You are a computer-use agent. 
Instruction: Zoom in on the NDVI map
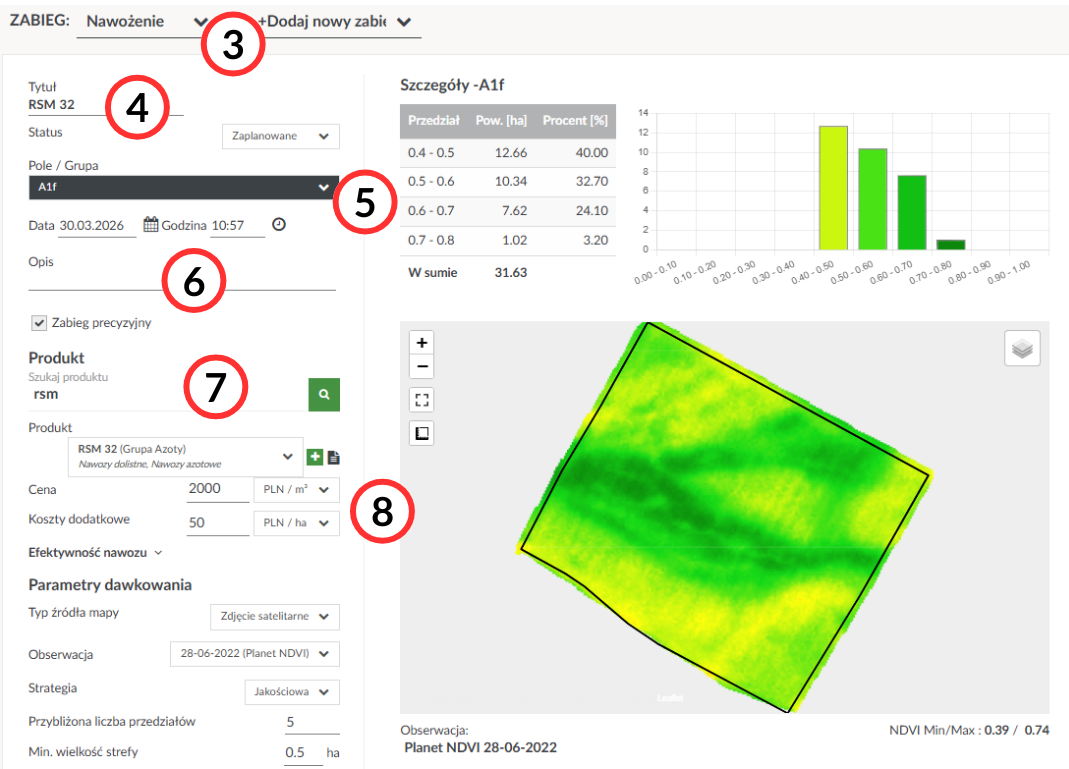pos(422,342)
